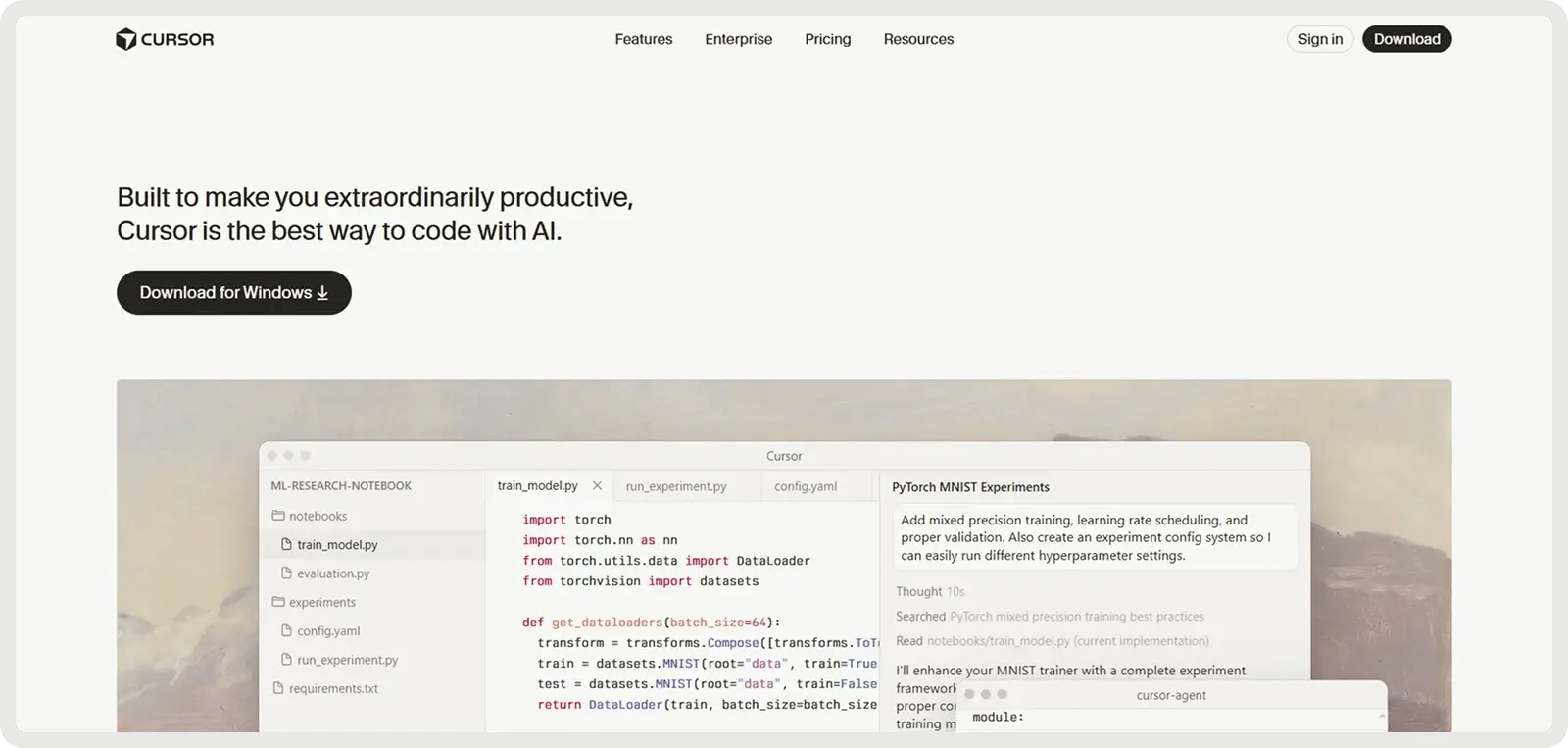
Task: Close the train_model.py tab with X icon
Action: click(x=597, y=486)
